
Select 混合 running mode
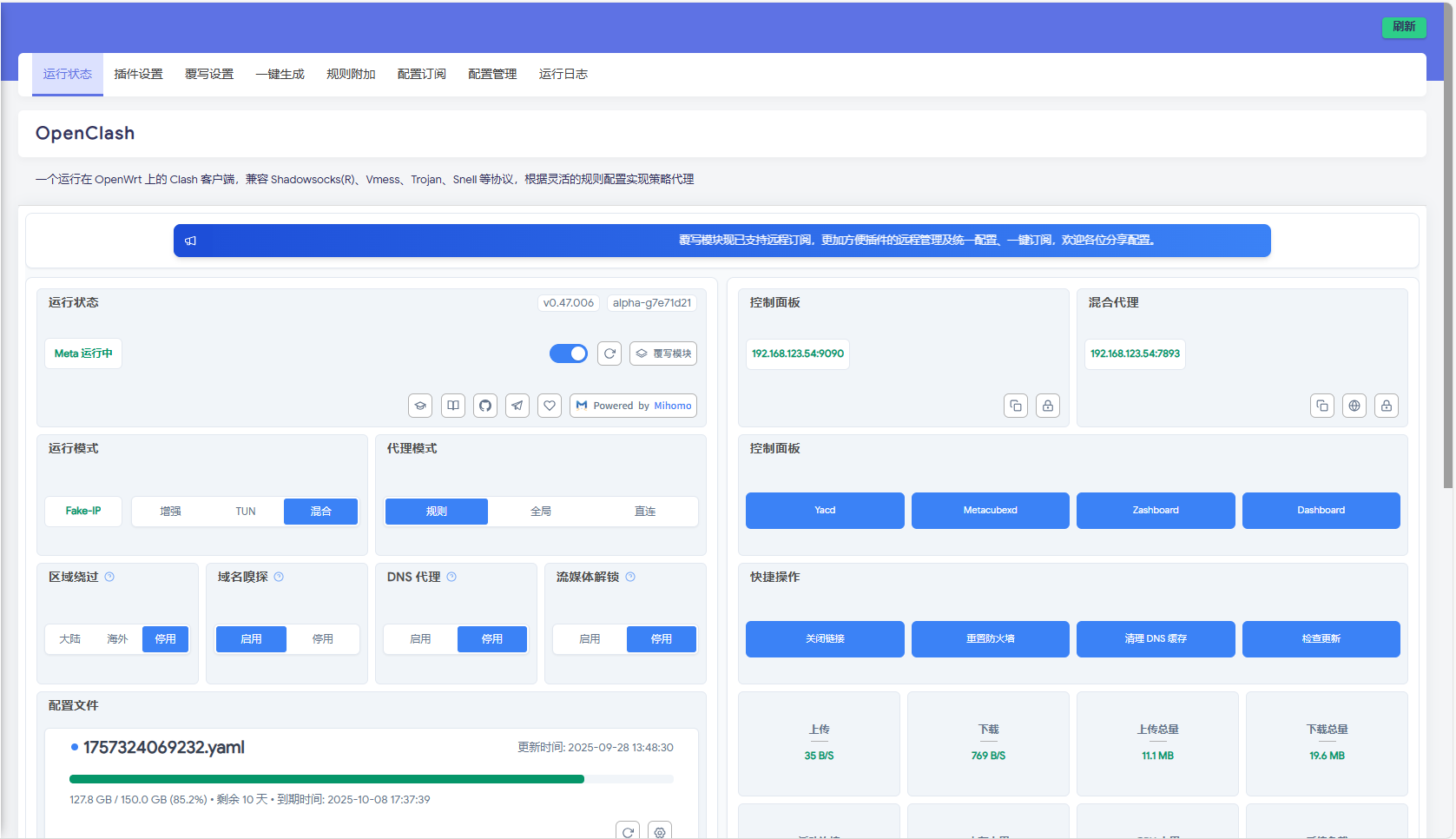click(321, 512)
